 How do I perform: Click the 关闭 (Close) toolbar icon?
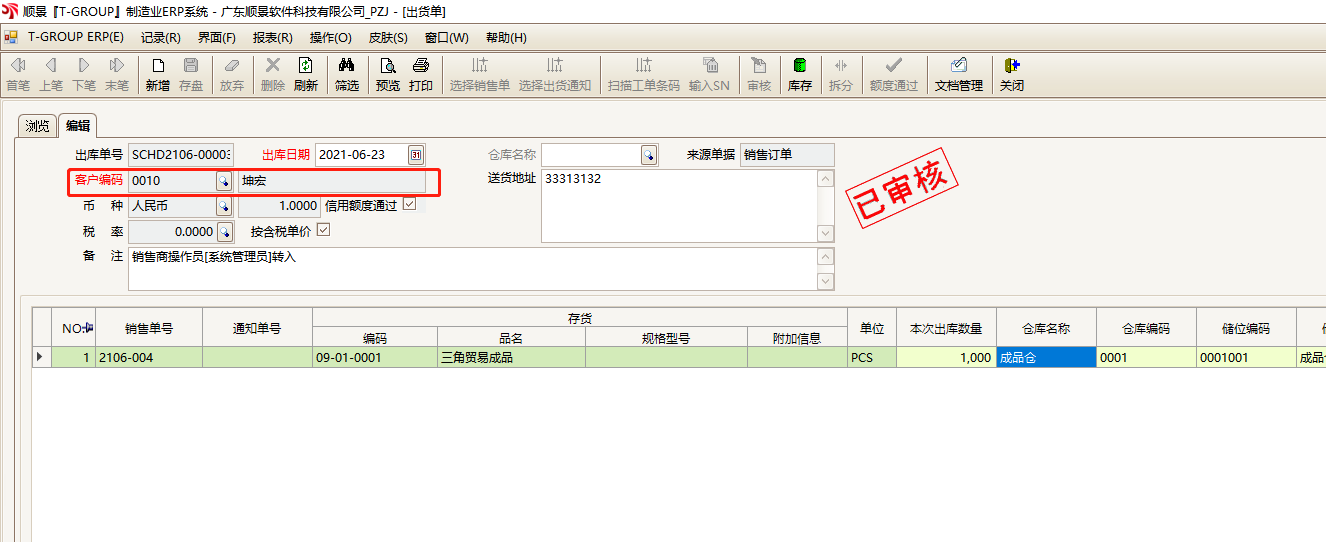click(1011, 74)
